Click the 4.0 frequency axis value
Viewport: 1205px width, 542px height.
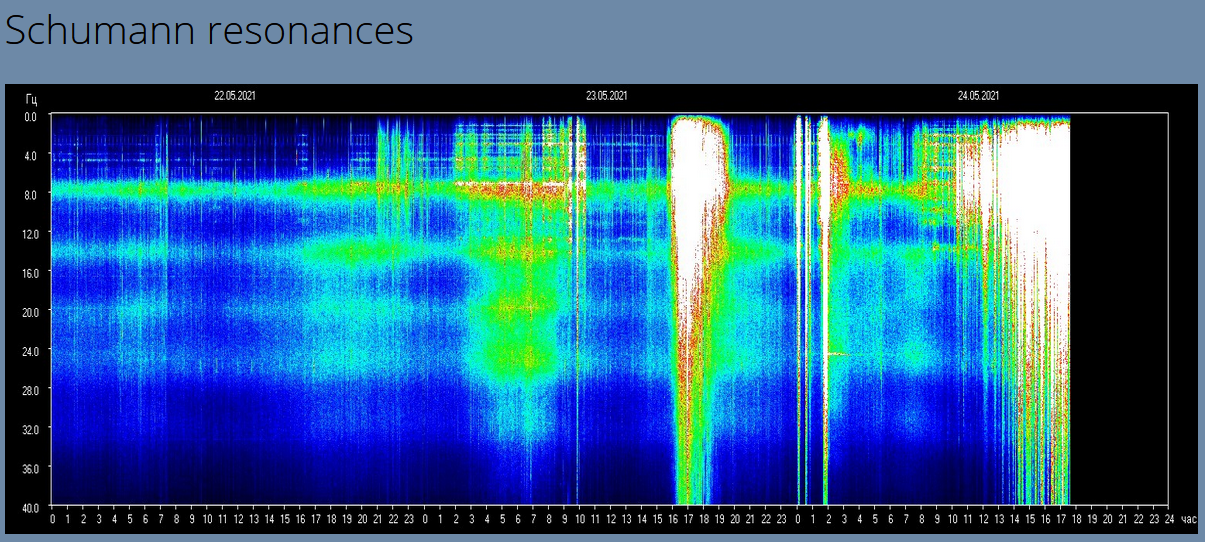[30, 155]
